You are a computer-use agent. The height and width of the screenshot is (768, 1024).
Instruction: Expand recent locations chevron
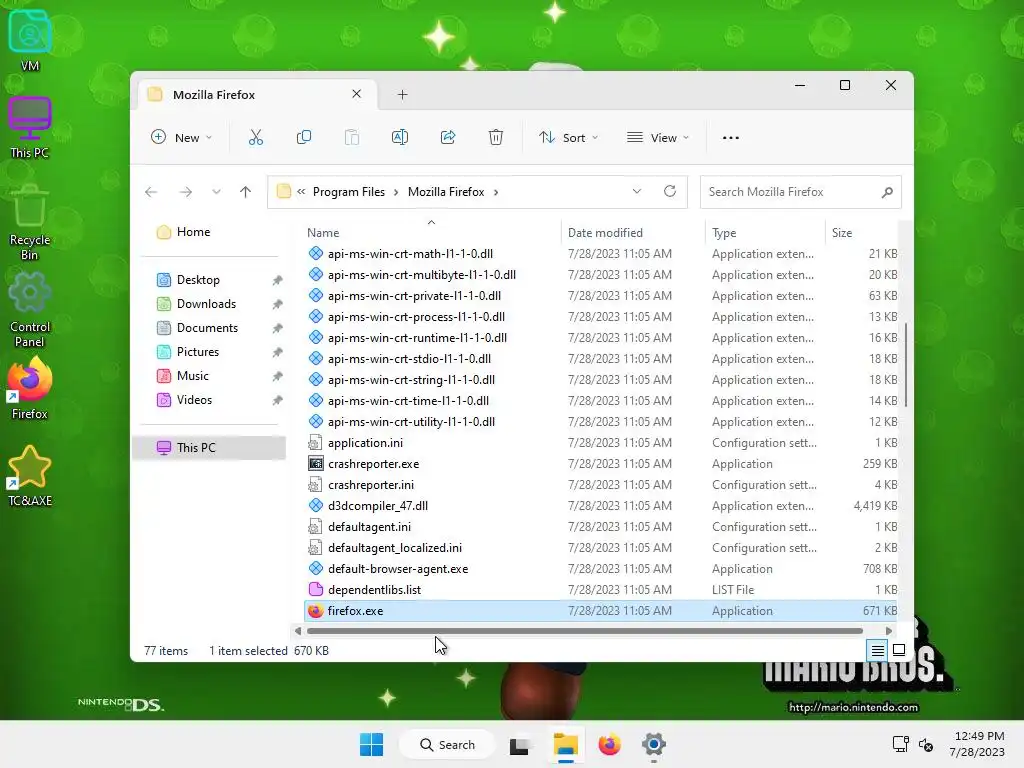pos(216,192)
